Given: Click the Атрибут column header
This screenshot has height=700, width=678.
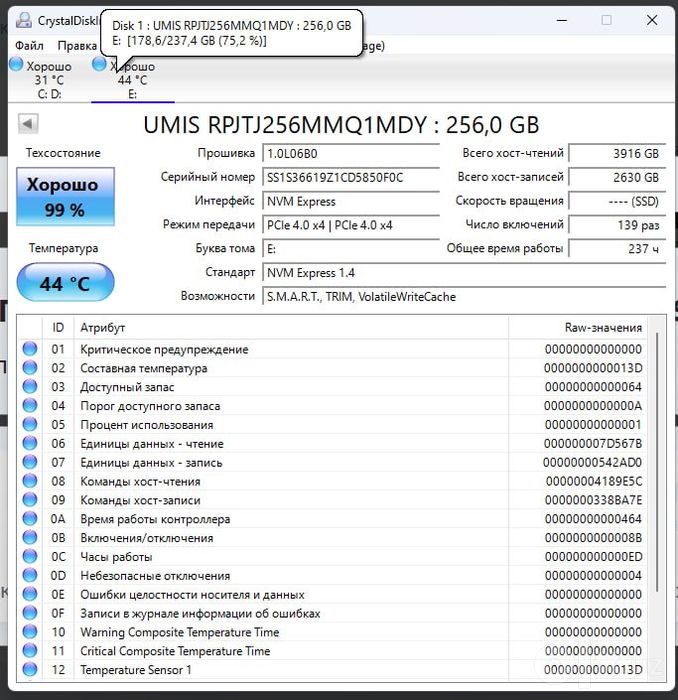Looking at the screenshot, I should point(291,328).
